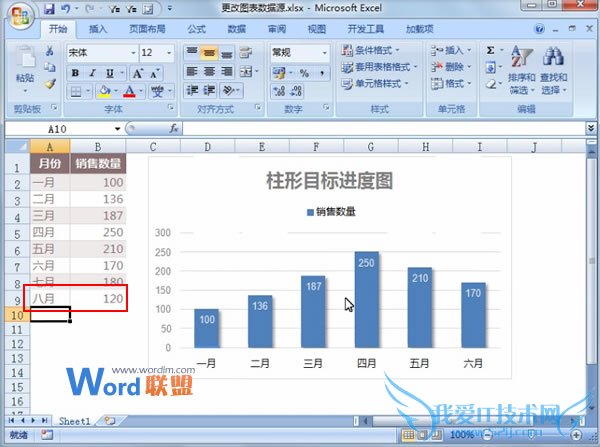Viewport: 600px width, 447px height.
Task: Open the font name dropdown
Action: [x=133, y=53]
